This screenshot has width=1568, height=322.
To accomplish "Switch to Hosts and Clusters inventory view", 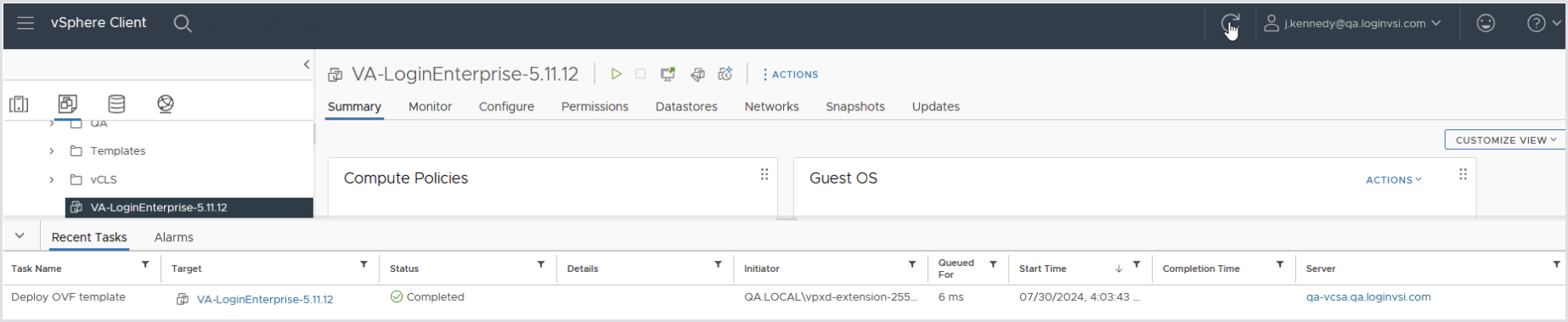I will [19, 104].
